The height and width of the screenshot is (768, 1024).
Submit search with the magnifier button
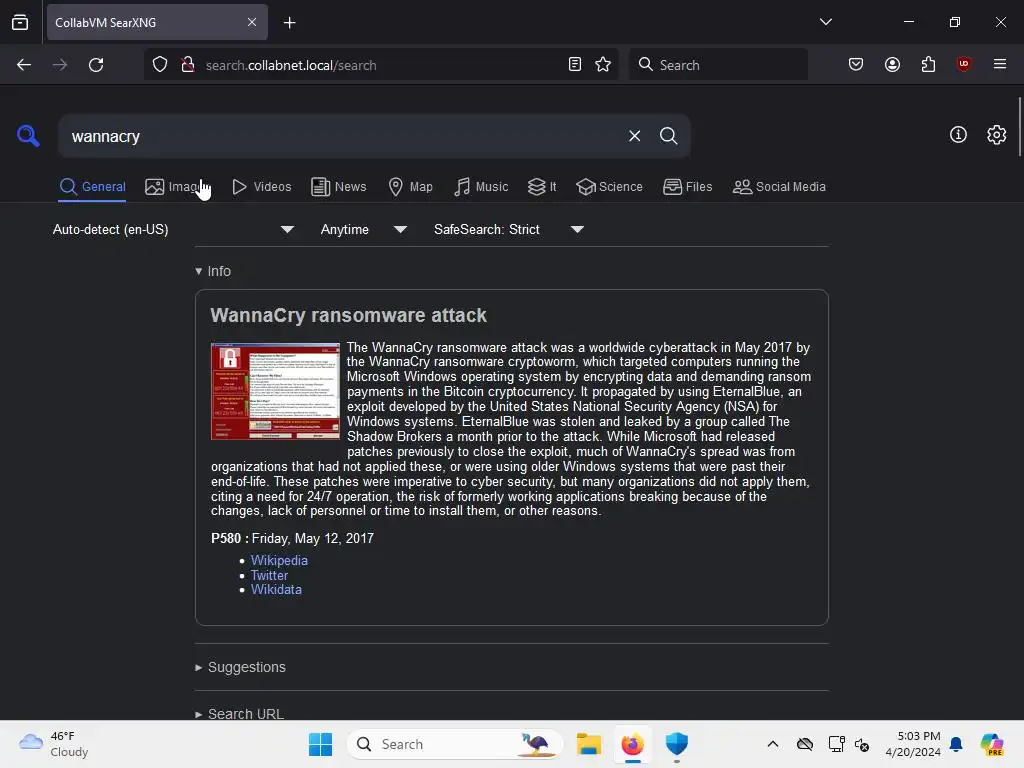669,136
